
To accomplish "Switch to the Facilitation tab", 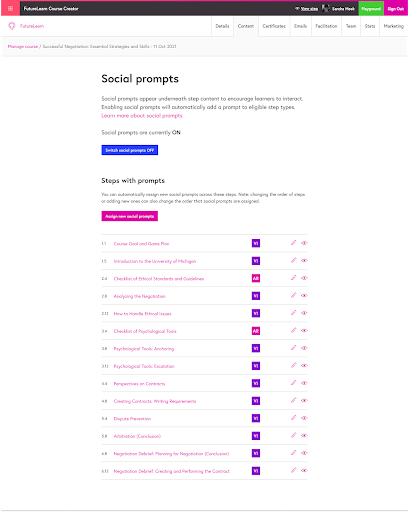I will [x=326, y=26].
